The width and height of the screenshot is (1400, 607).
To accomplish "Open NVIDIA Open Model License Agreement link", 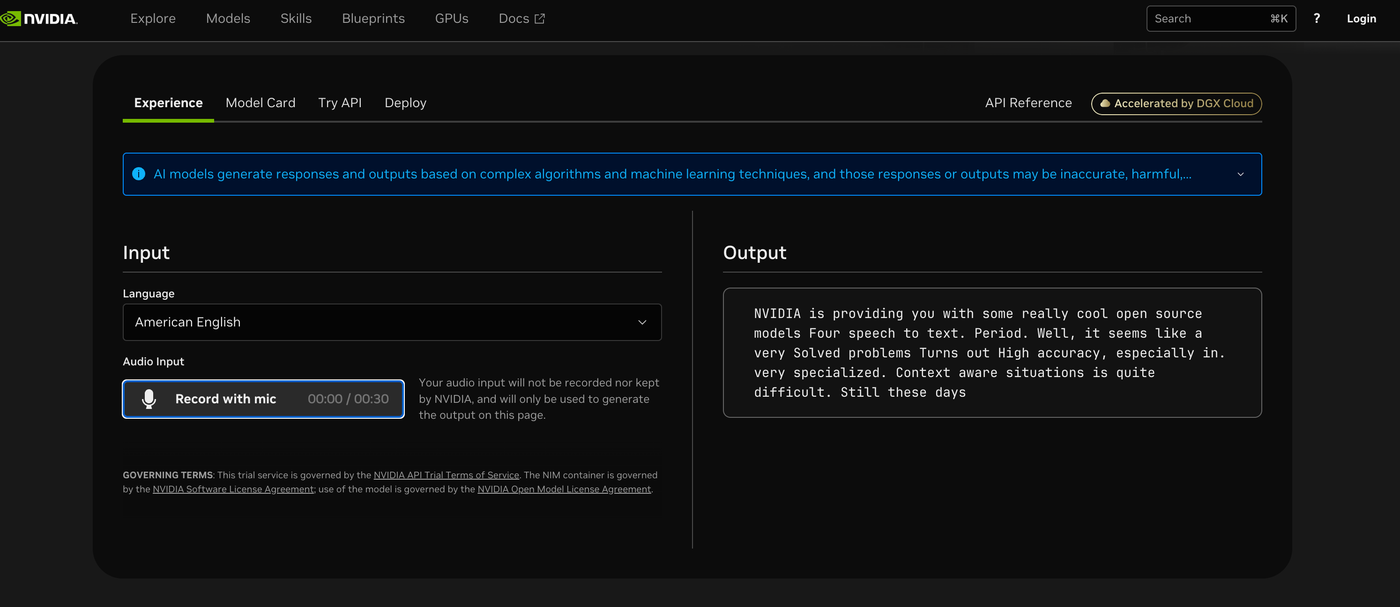I will [564, 489].
